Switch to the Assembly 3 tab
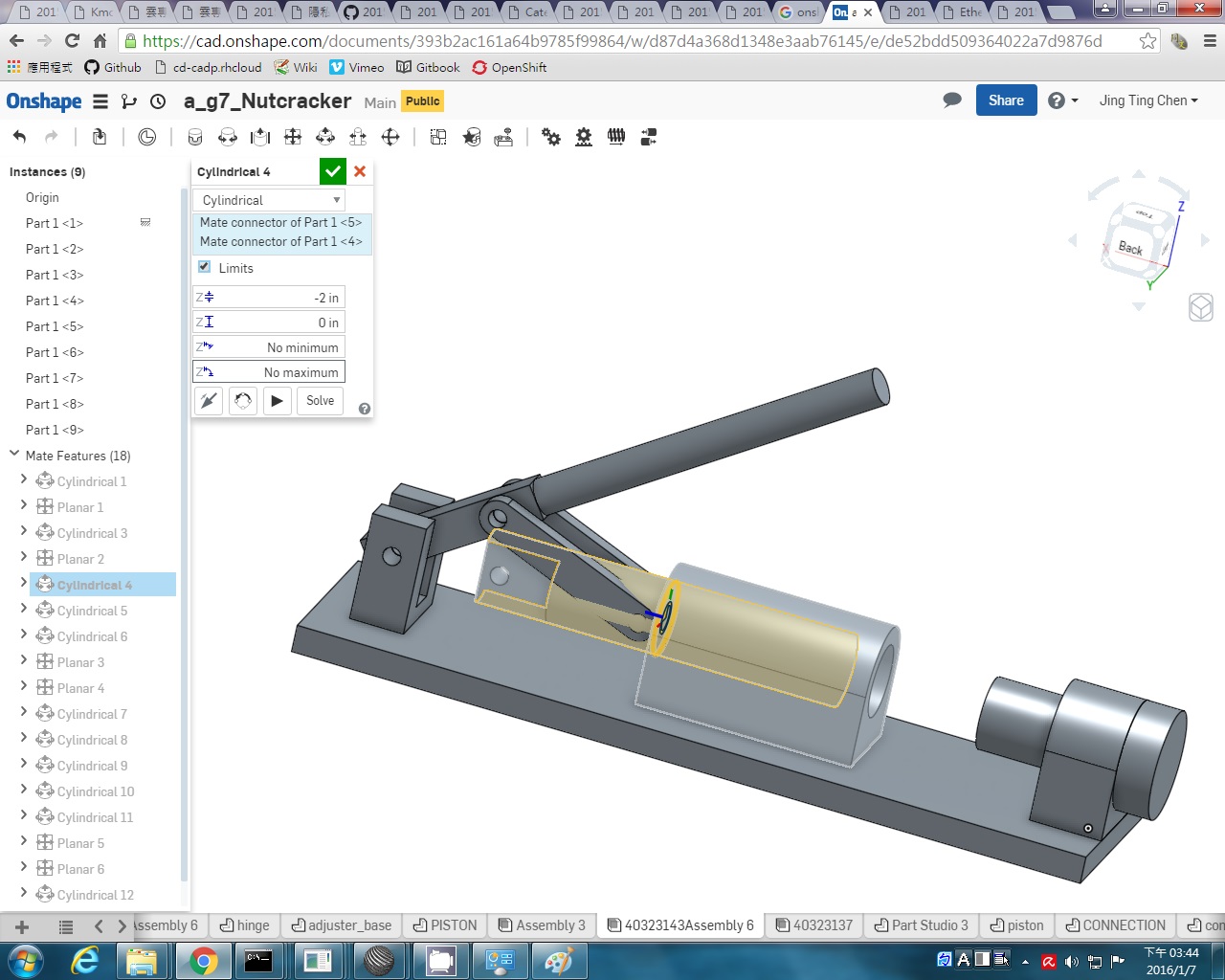This screenshot has height=980, width=1225. 542,925
